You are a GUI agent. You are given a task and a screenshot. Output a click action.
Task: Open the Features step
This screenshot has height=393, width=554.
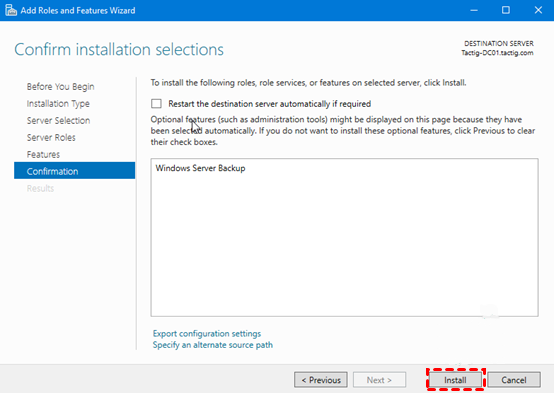pyautogui.click(x=43, y=154)
